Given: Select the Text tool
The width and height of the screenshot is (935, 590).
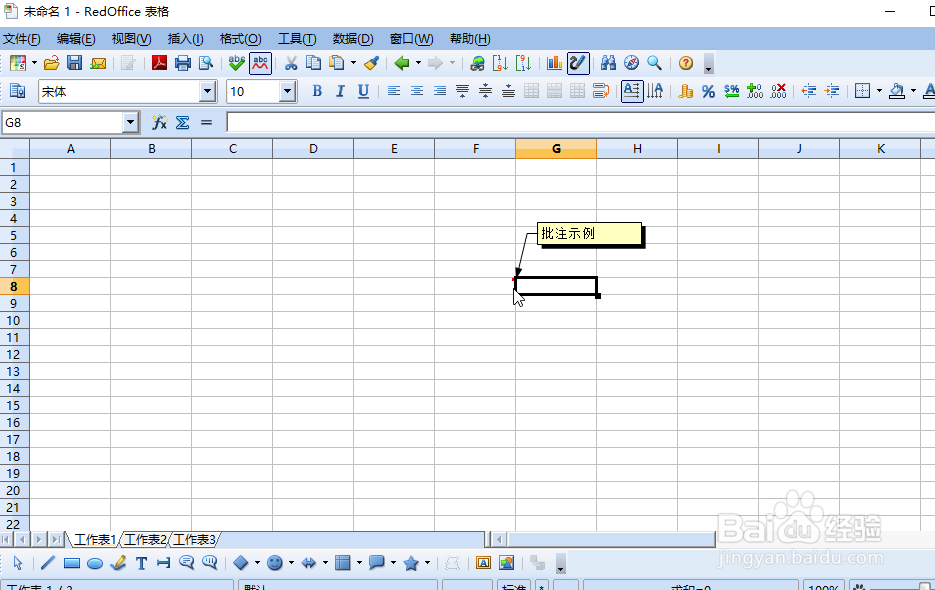Looking at the screenshot, I should point(141,563).
